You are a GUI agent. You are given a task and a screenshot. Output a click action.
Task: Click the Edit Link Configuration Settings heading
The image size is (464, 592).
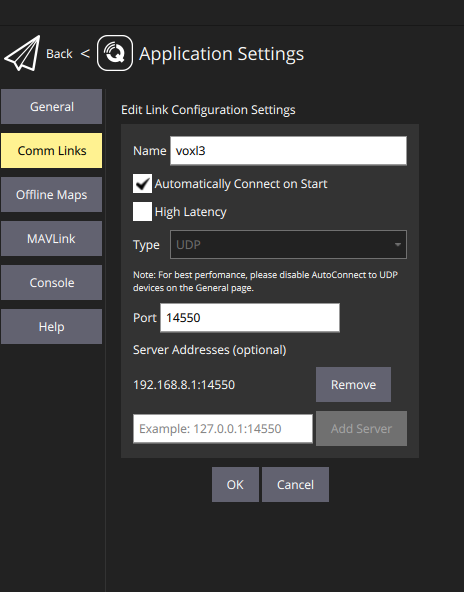208,110
